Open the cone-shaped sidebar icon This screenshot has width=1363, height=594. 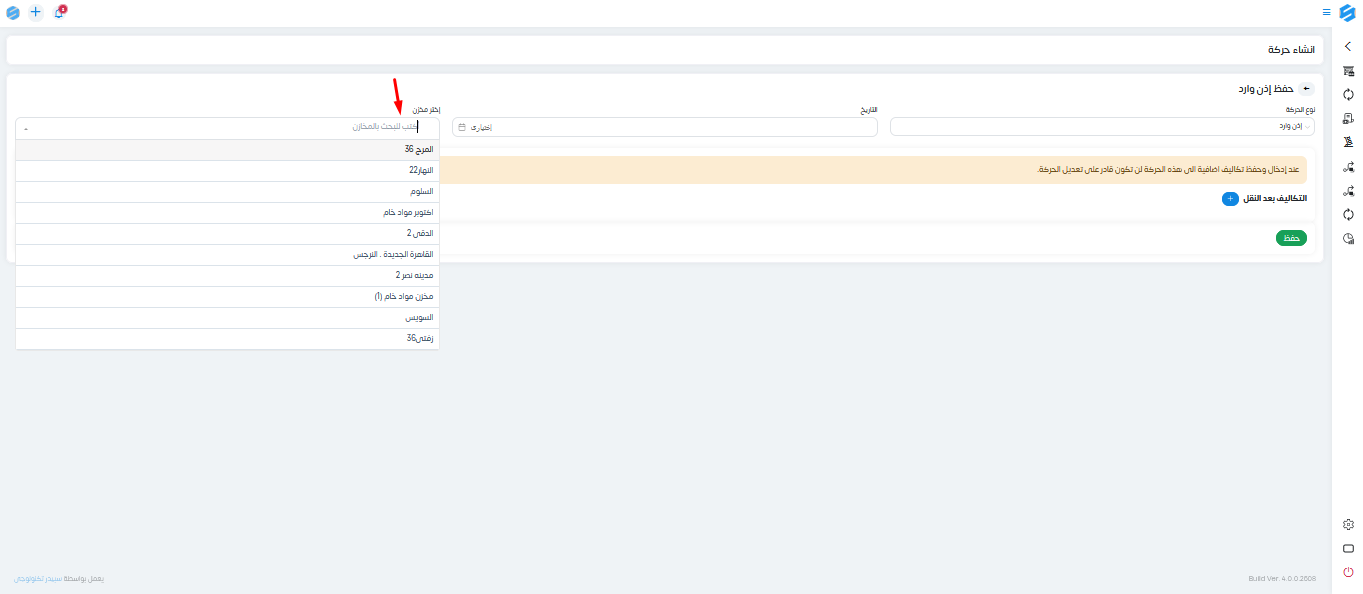1348,143
